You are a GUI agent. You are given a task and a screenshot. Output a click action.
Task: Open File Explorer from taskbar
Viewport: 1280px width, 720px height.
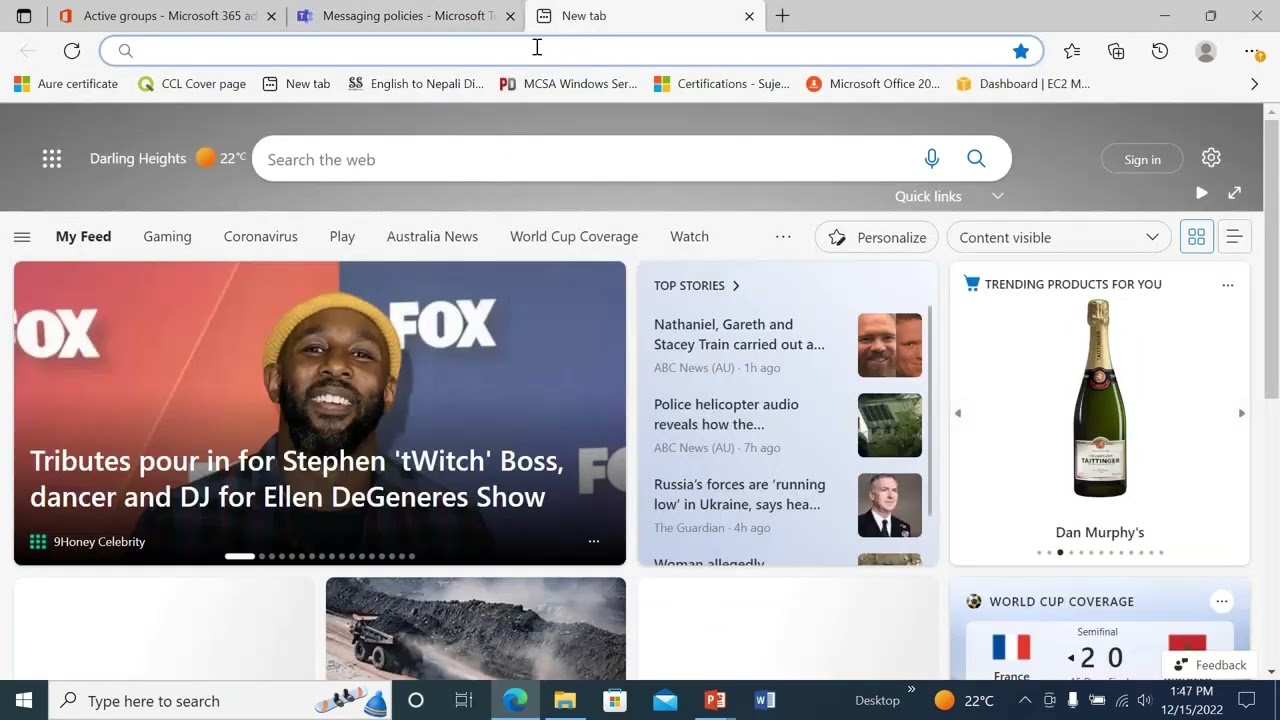pyautogui.click(x=565, y=701)
